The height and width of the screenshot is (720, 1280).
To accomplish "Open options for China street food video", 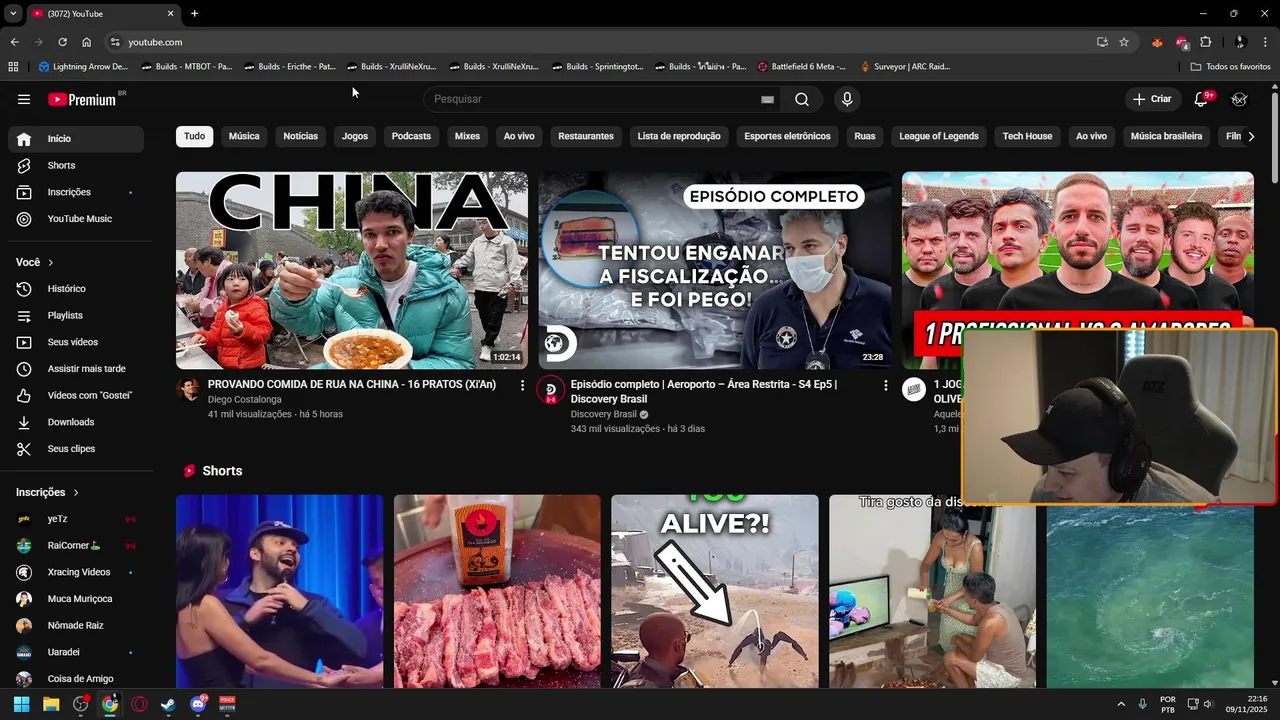I will pos(522,385).
